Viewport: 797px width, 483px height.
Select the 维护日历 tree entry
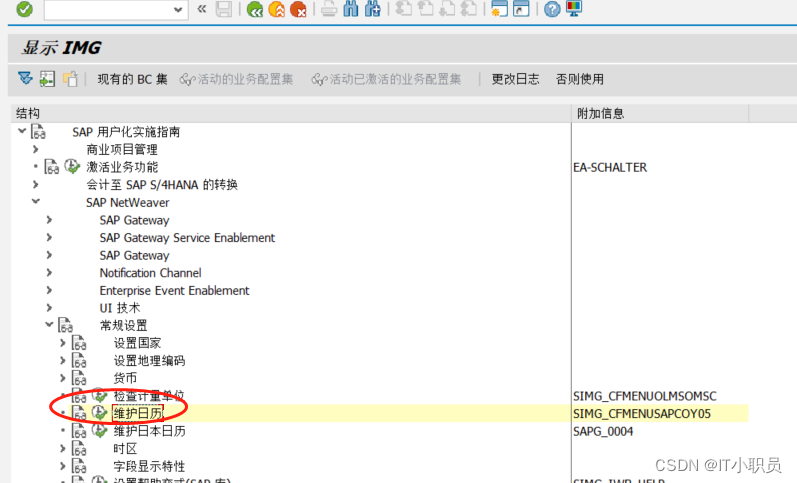(138, 413)
